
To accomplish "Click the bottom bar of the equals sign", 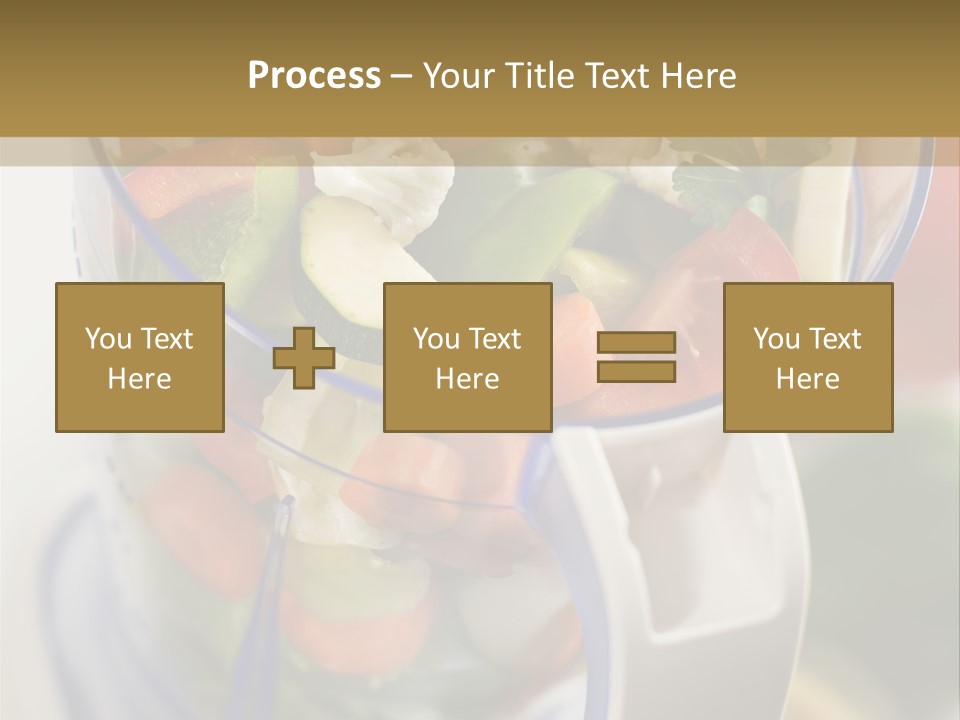I will click(636, 371).
